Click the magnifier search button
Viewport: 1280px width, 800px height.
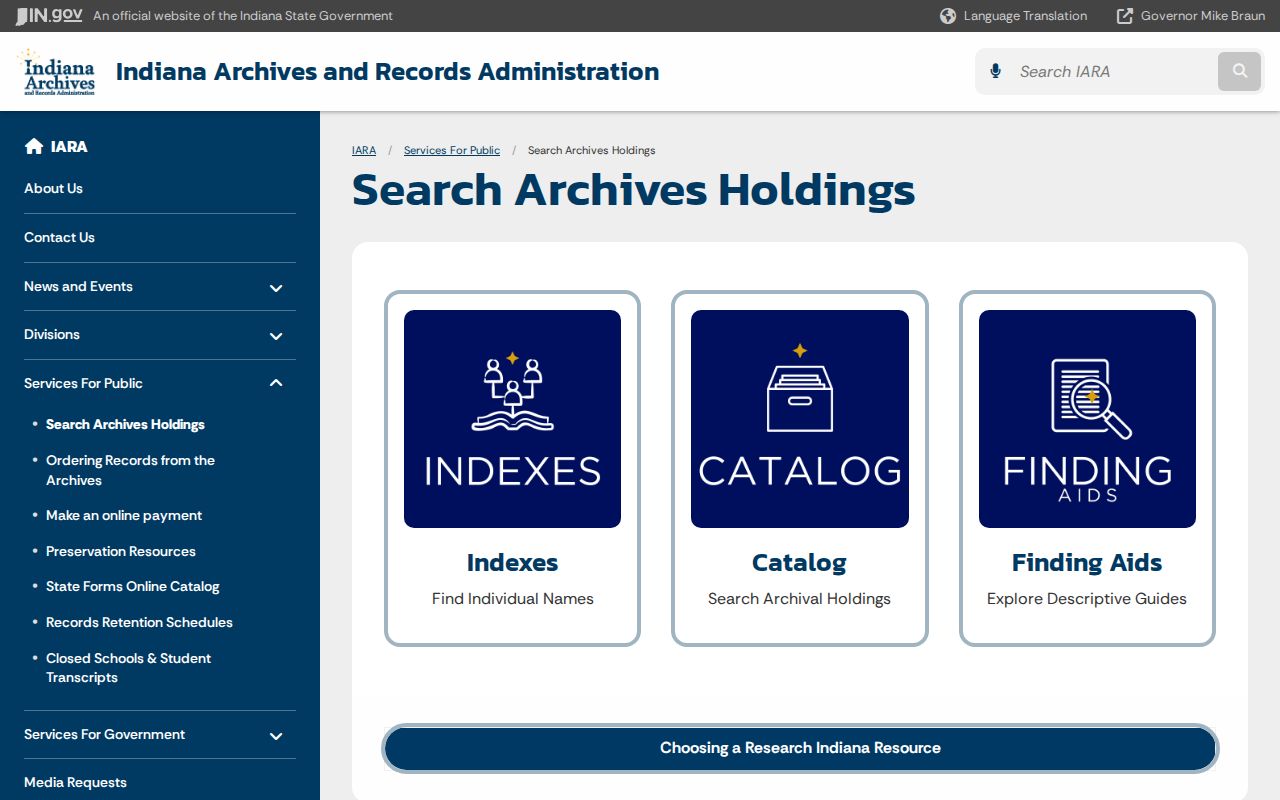(x=1240, y=71)
